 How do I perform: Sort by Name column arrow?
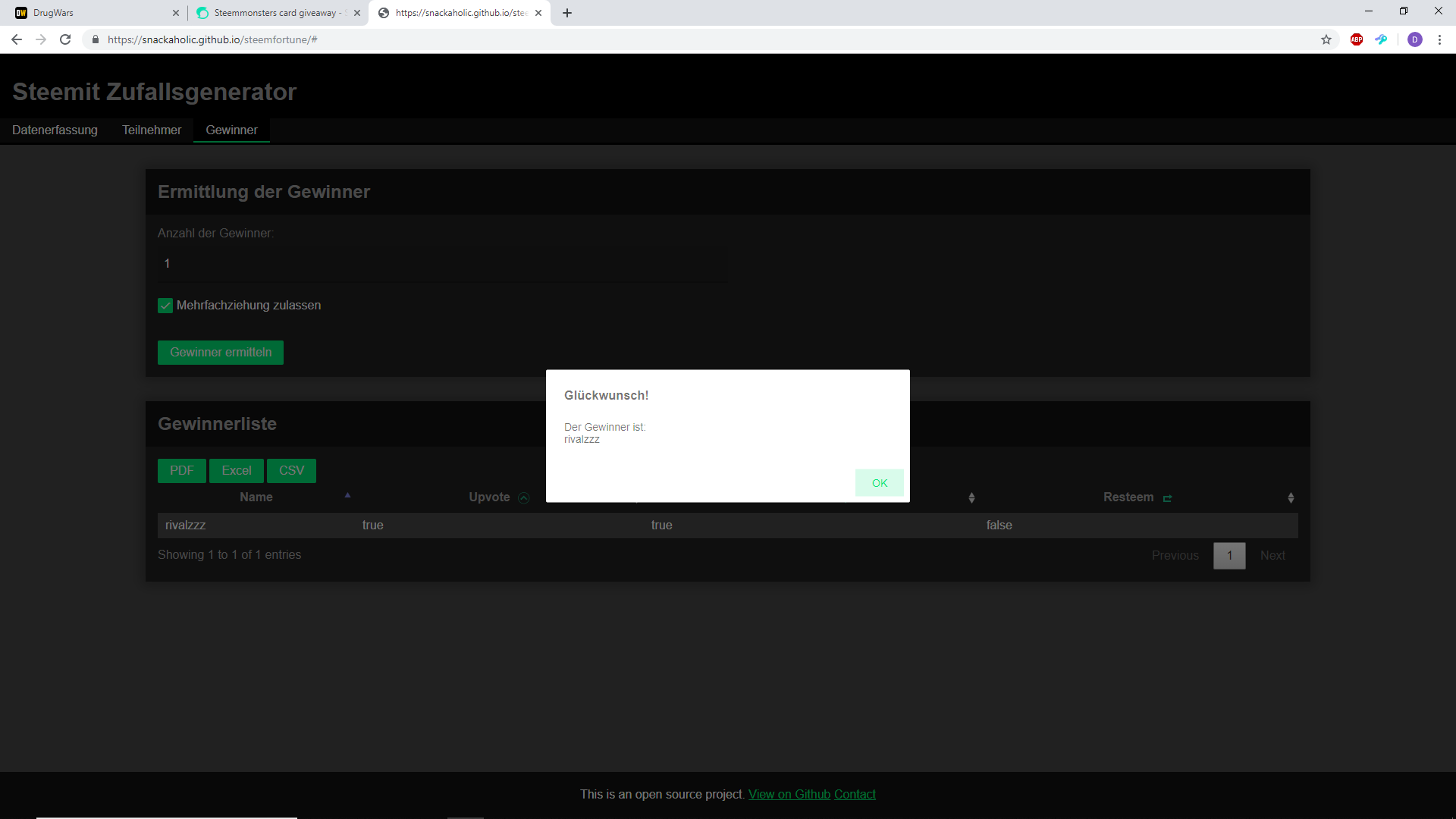(x=347, y=496)
